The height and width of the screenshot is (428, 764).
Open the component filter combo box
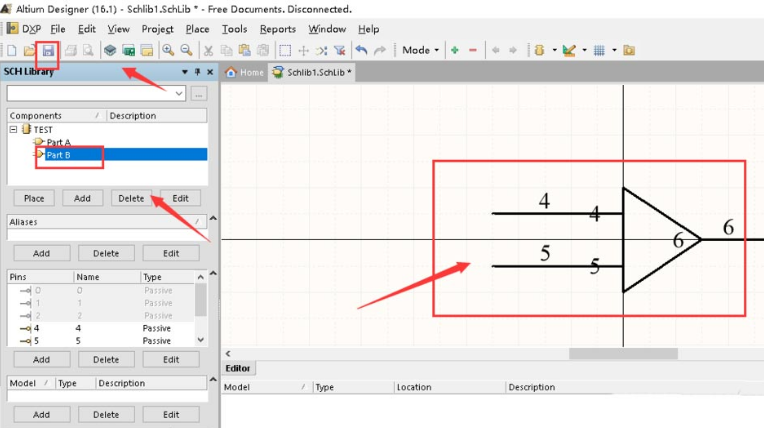point(96,93)
